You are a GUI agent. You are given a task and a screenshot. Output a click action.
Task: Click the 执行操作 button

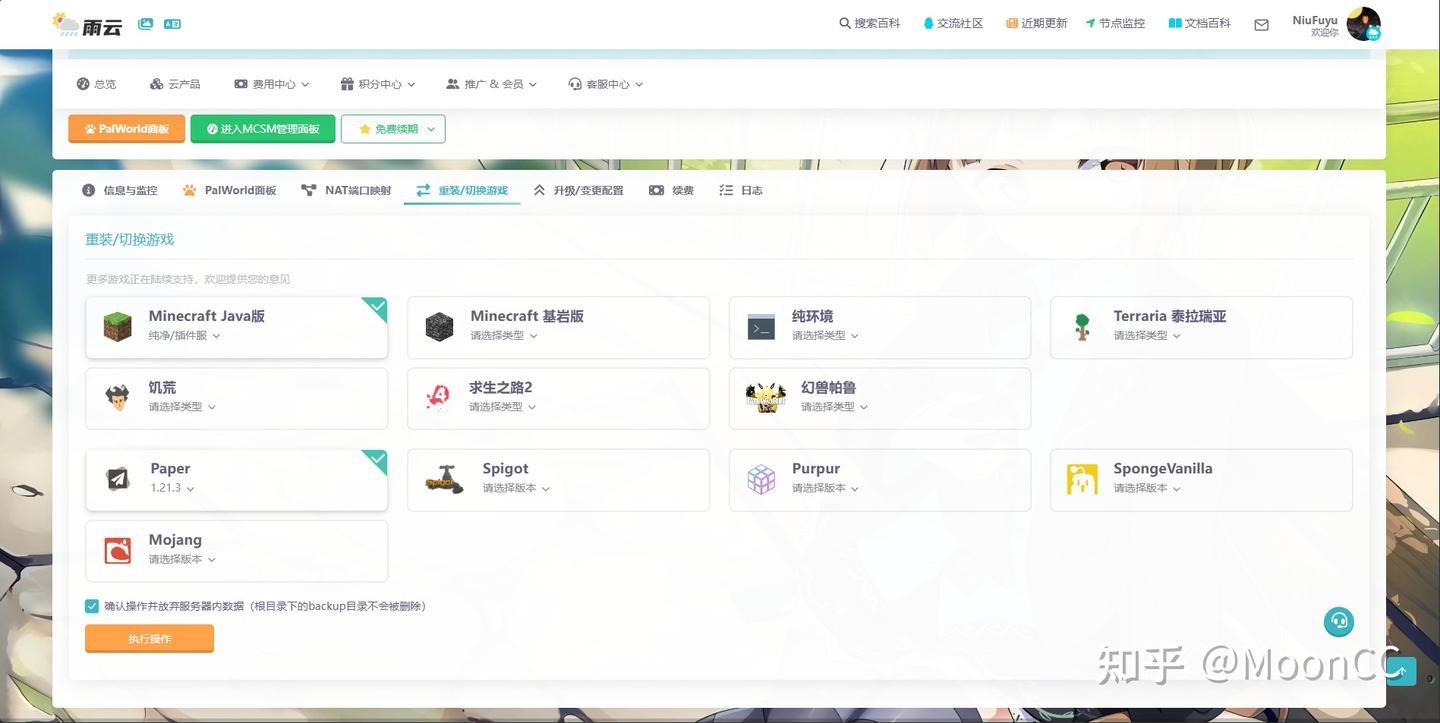tap(149, 638)
